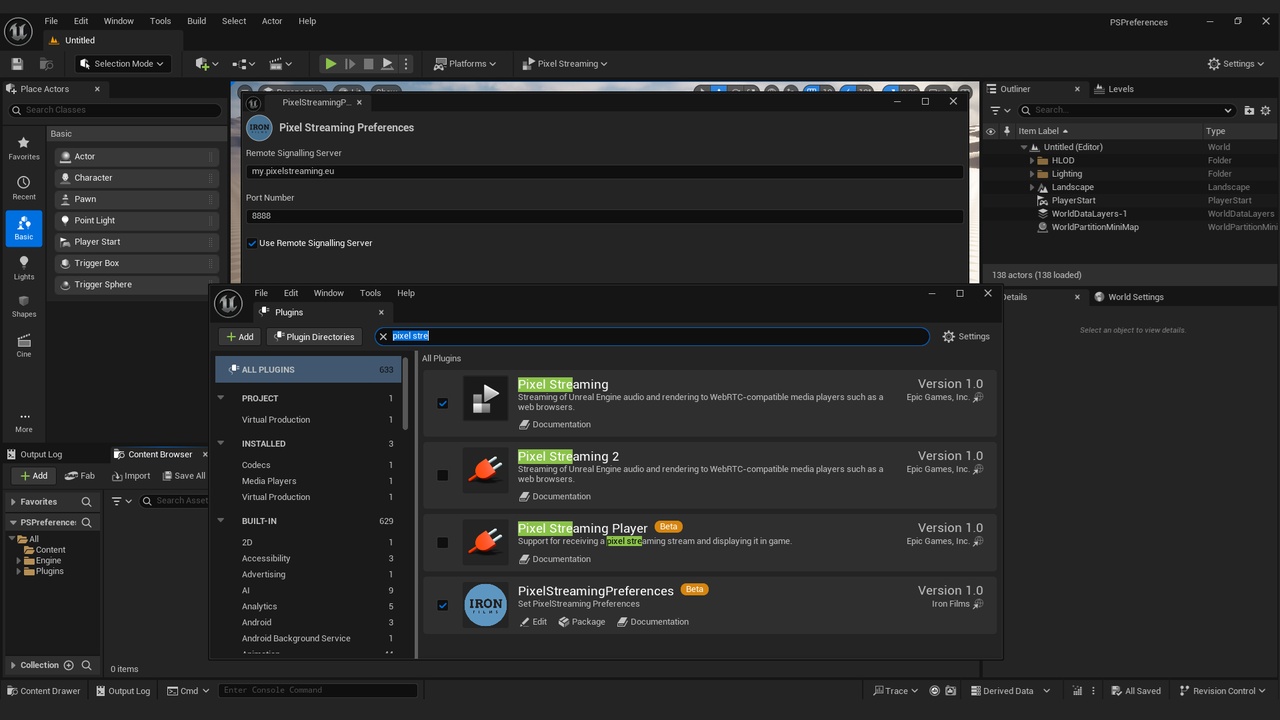Open the Window menu in Plugins window
The image size is (1280, 720).
point(328,293)
